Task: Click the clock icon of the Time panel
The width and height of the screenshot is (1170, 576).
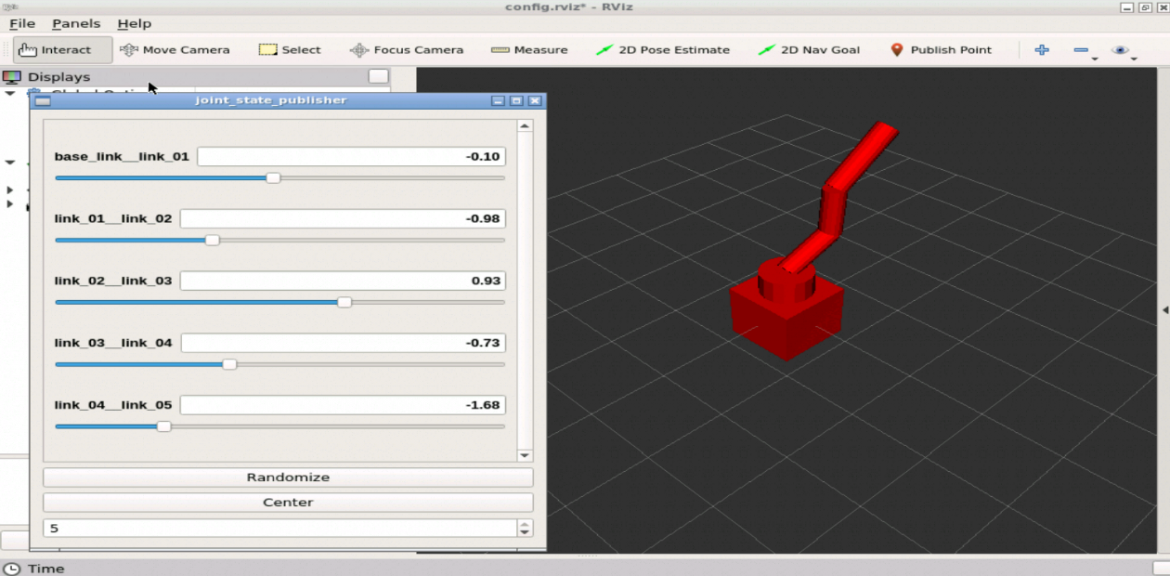Action: coord(11,569)
